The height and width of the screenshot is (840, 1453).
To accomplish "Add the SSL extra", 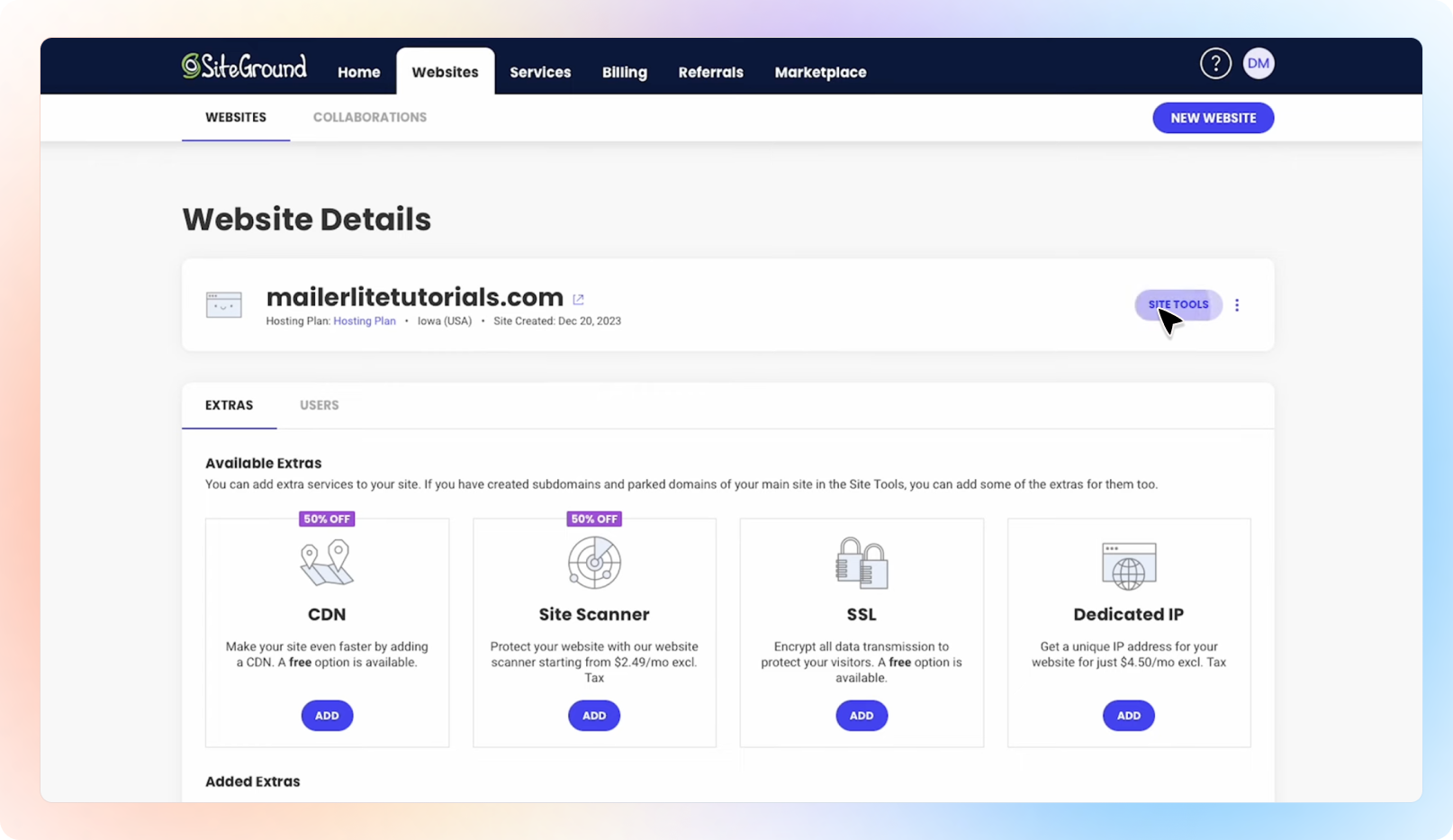I will click(862, 716).
